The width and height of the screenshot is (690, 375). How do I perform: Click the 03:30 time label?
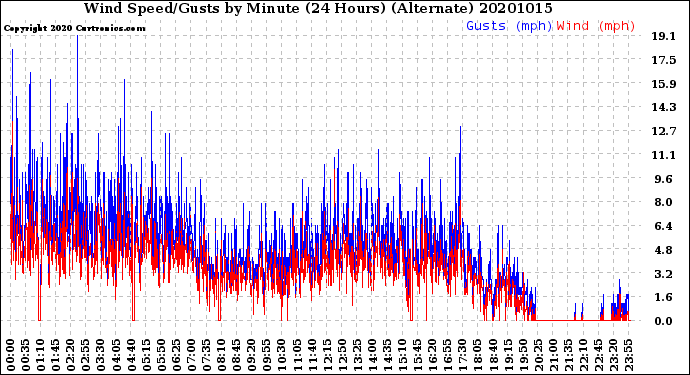pyautogui.click(x=101, y=355)
